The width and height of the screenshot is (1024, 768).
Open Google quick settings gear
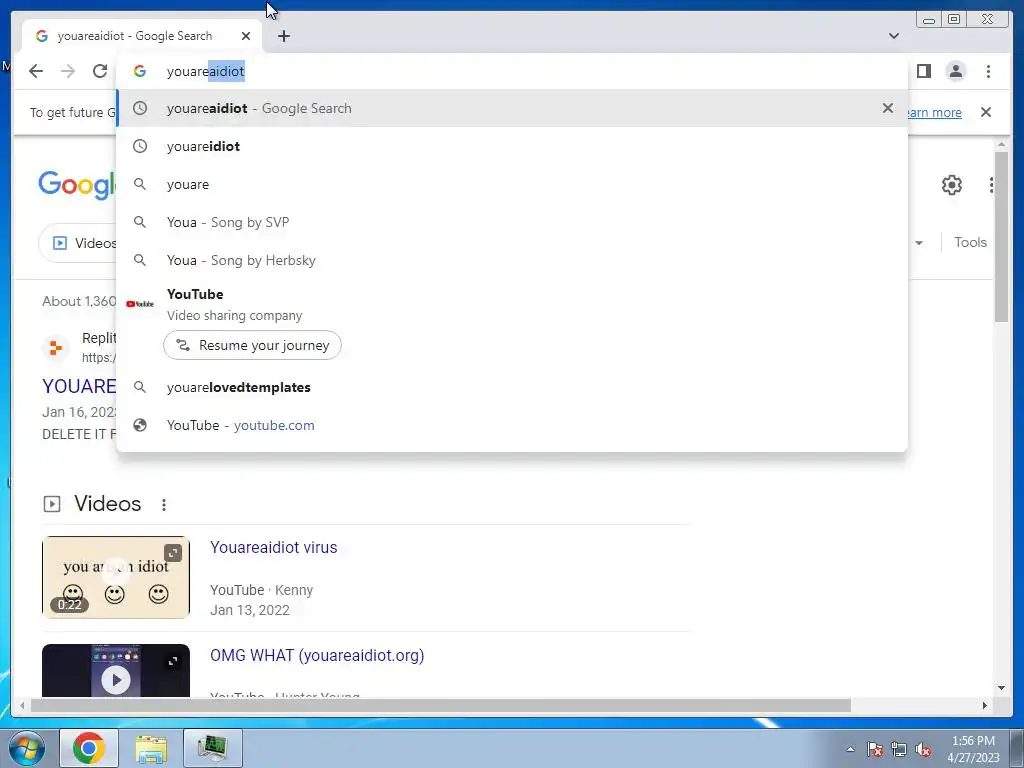pyautogui.click(x=952, y=185)
